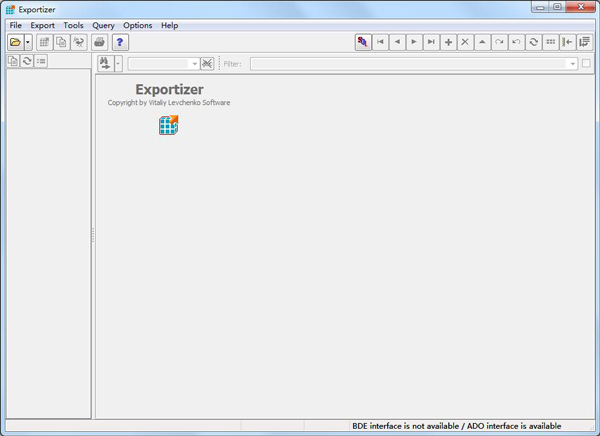Expand the Open button dropdown arrow
The height and width of the screenshot is (436, 600).
coord(28,42)
